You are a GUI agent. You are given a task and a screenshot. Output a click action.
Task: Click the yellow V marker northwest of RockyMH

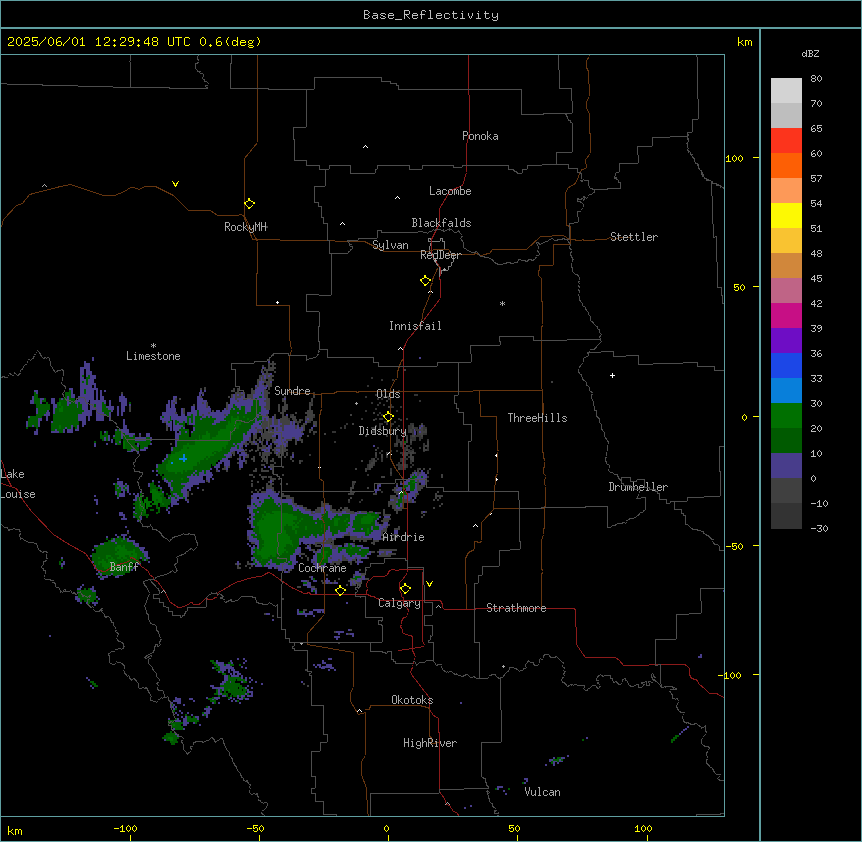tap(175, 184)
